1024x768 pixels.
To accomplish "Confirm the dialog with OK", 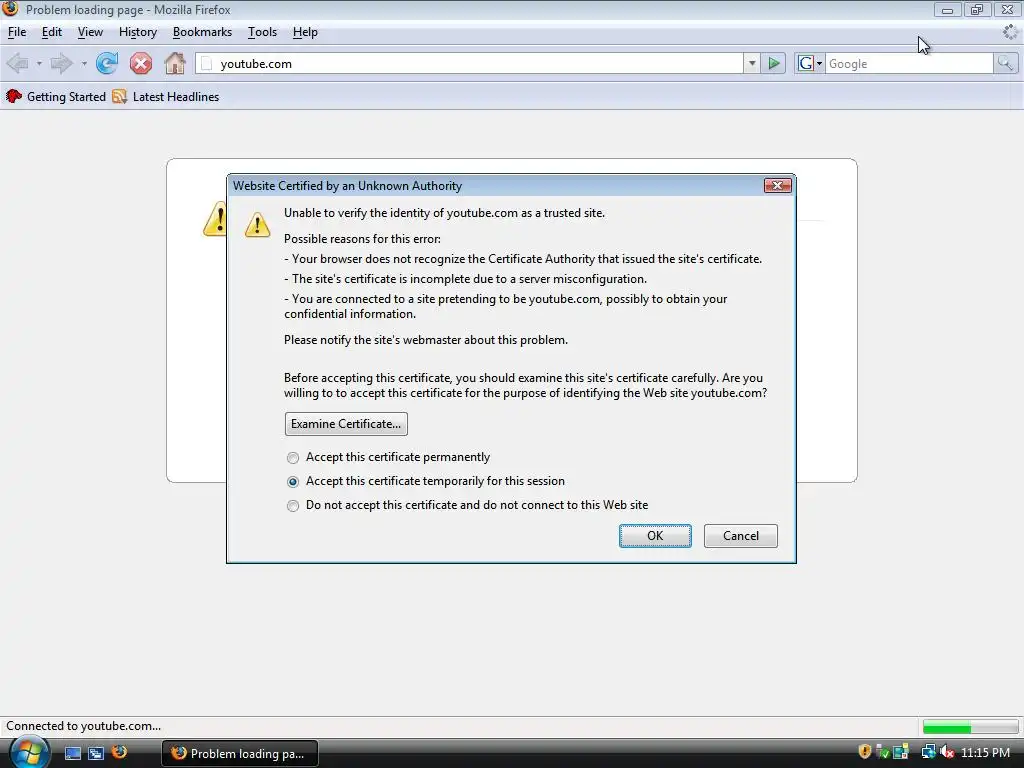I will coord(655,536).
